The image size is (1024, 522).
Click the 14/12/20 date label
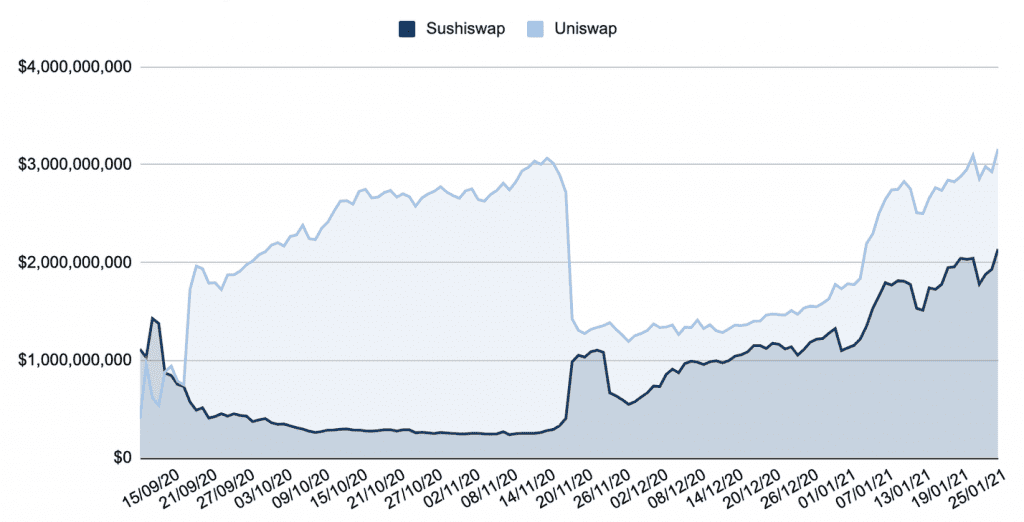click(x=716, y=487)
